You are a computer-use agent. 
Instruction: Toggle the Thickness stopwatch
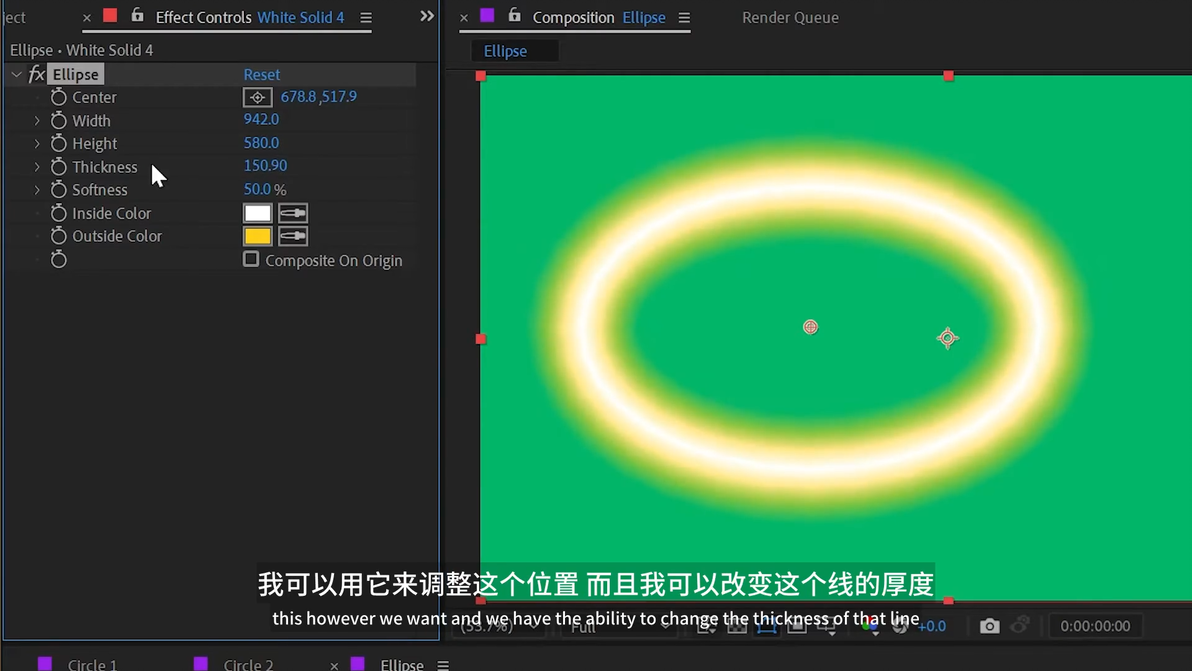click(x=59, y=166)
